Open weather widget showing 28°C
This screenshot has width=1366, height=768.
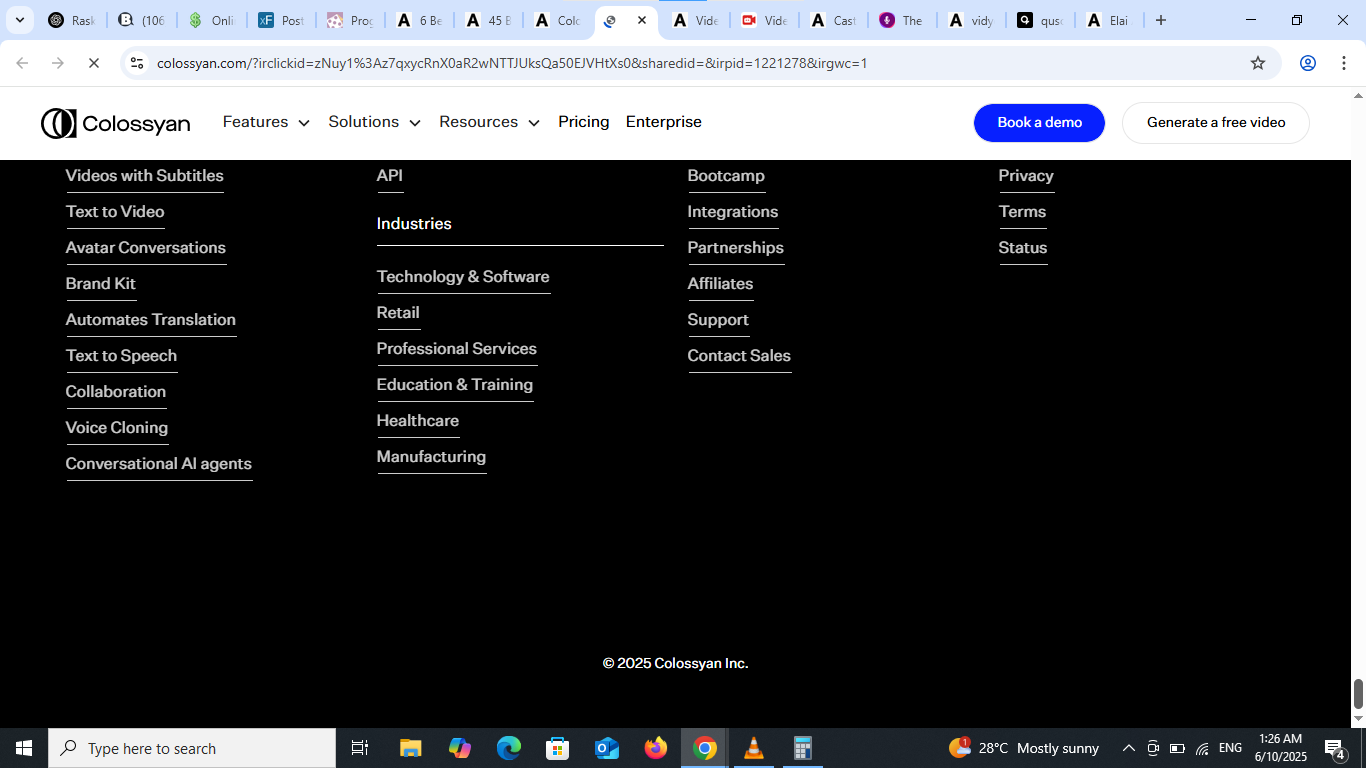click(x=1023, y=748)
